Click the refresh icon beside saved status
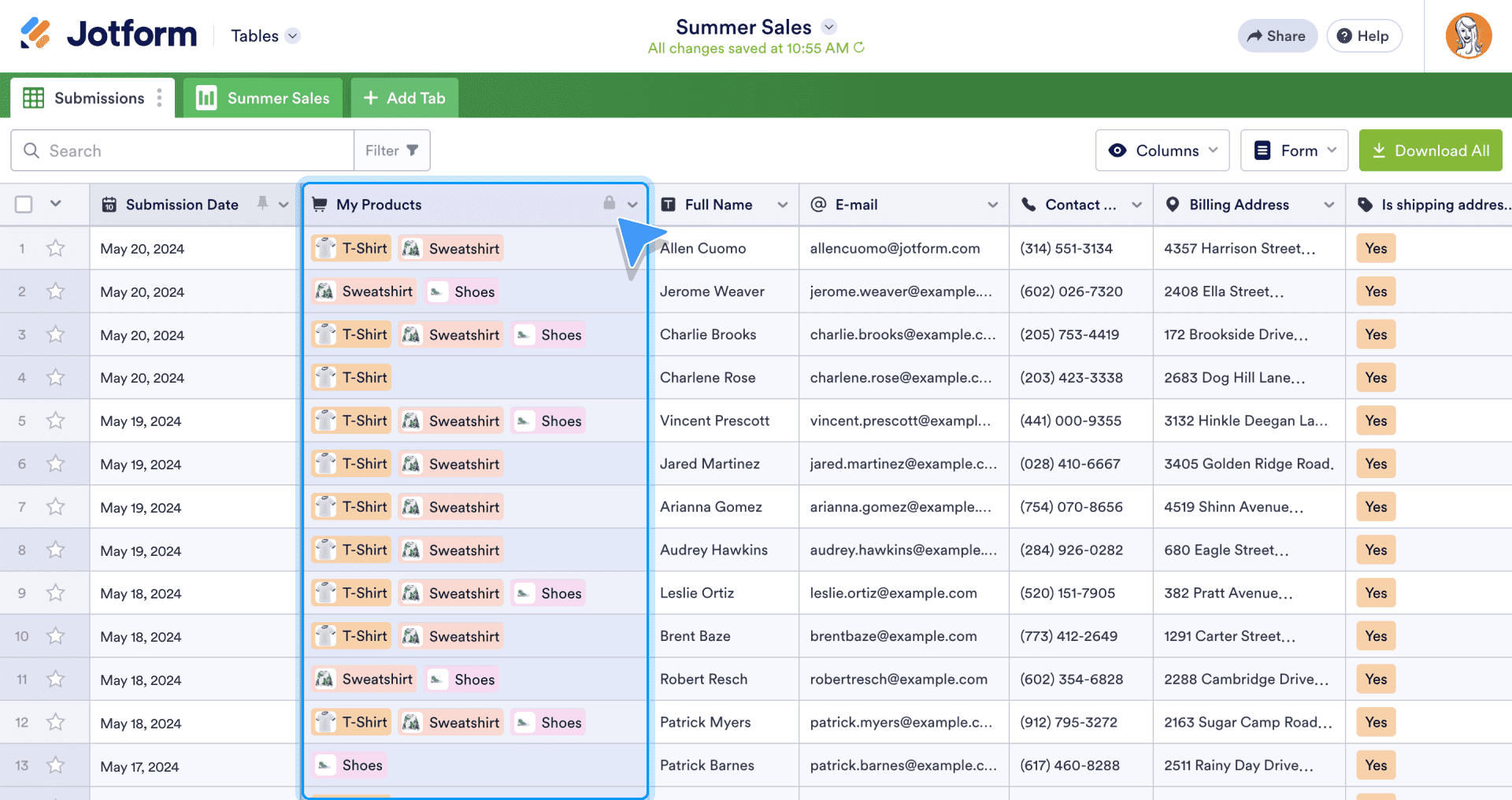 (859, 48)
